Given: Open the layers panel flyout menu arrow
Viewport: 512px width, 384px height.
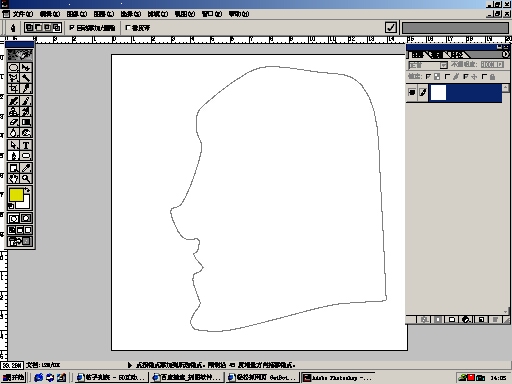Looking at the screenshot, I should 506,54.
